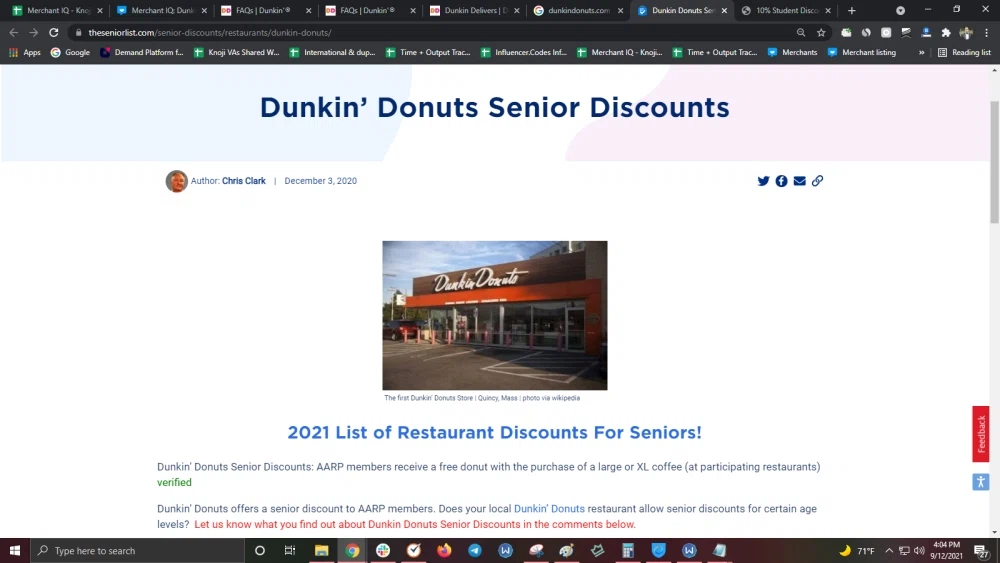This screenshot has height=563, width=1000.
Task: Open the Chrome three-dot menu
Action: [x=986, y=32]
